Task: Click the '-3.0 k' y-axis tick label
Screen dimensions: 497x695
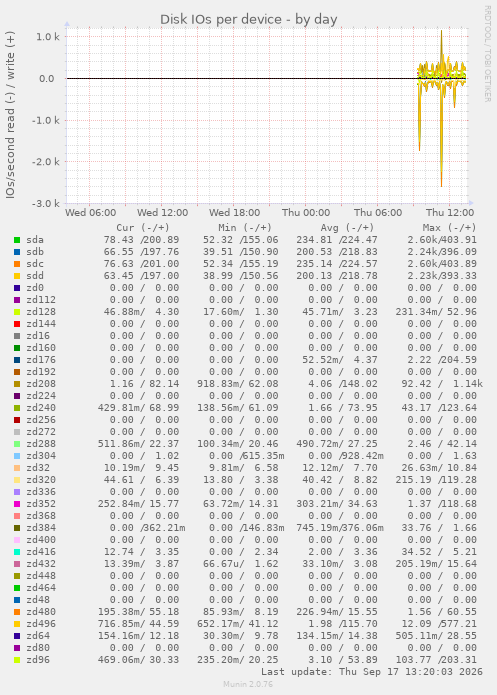Action: [46, 204]
